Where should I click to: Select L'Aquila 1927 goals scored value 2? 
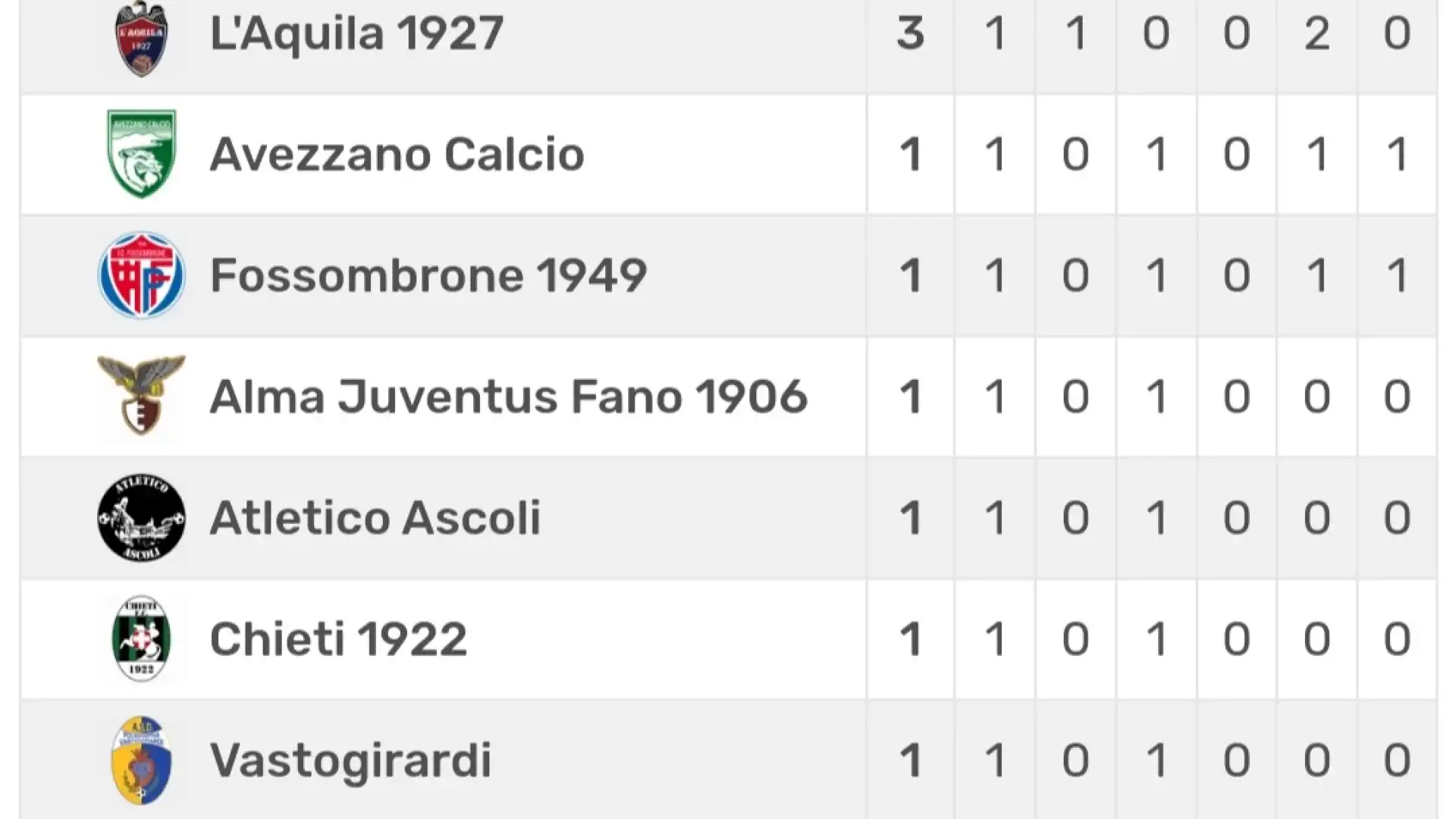coord(1317,33)
